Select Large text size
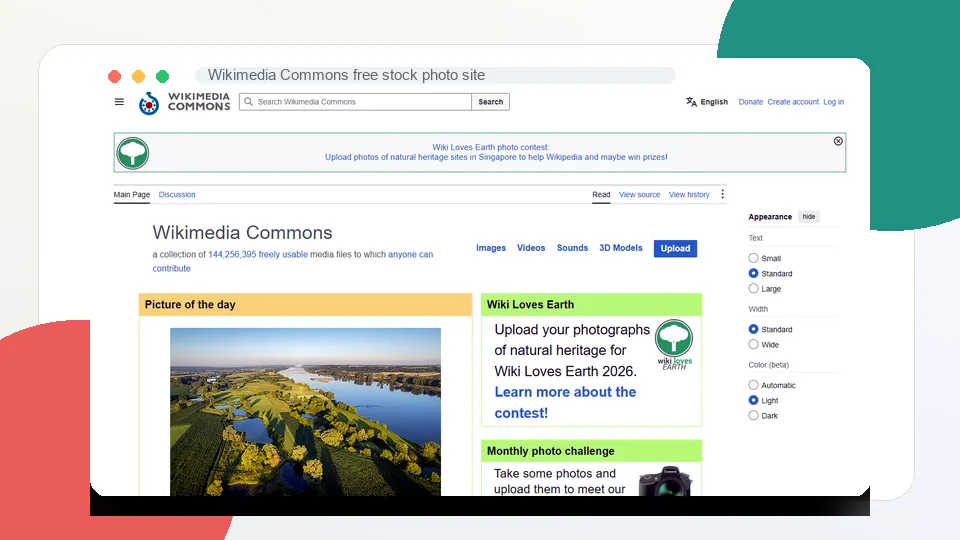960x540 pixels. [753, 289]
